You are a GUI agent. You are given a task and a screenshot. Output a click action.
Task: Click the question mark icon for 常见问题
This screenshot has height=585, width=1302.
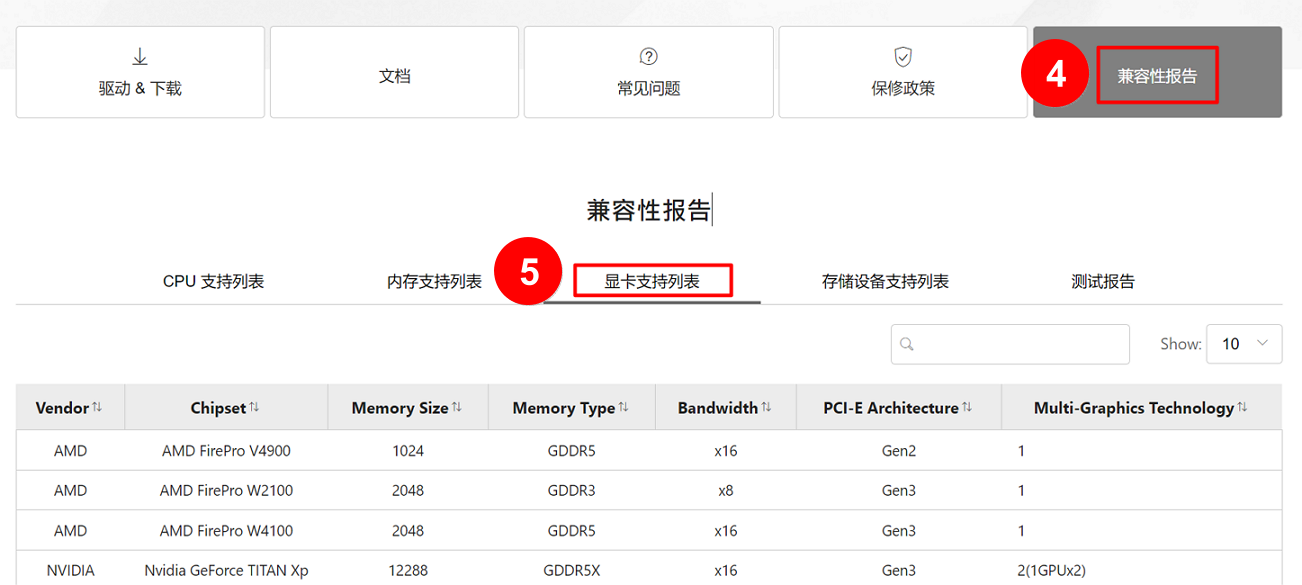click(x=648, y=57)
